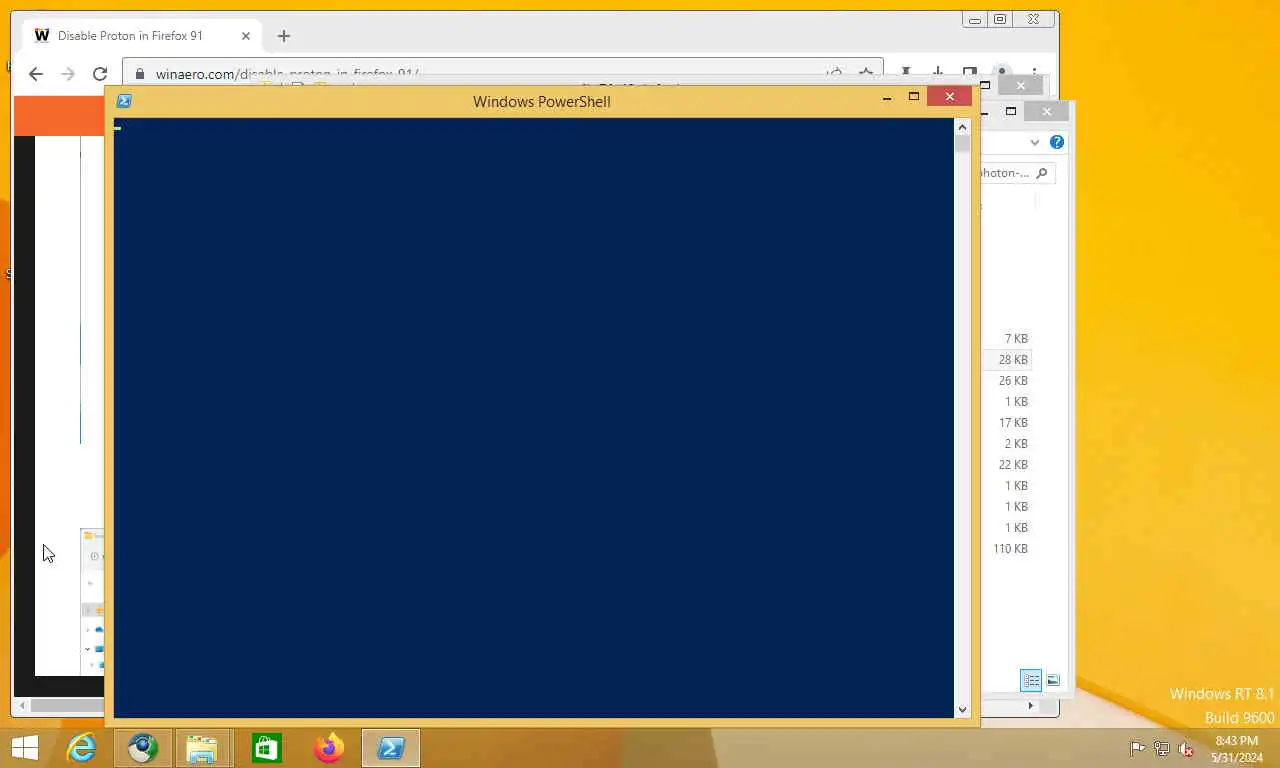Maximize the Windows PowerShell window

tap(913, 97)
